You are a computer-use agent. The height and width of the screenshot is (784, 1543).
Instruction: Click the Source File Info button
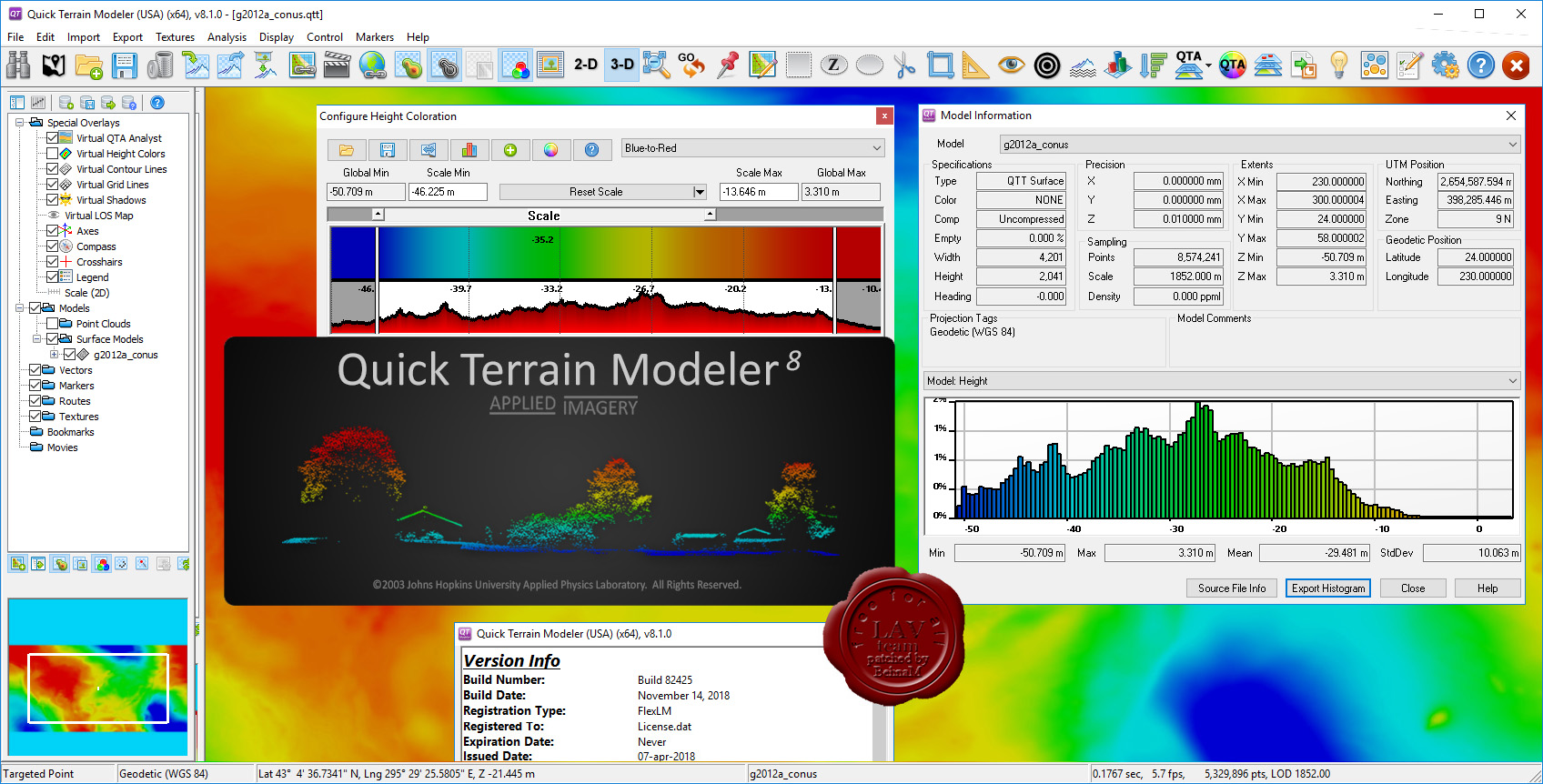(1232, 588)
